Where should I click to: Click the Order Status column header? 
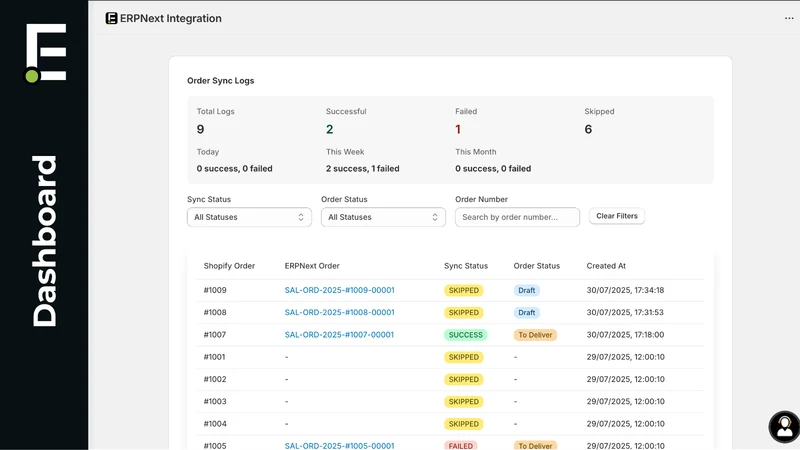click(x=537, y=266)
